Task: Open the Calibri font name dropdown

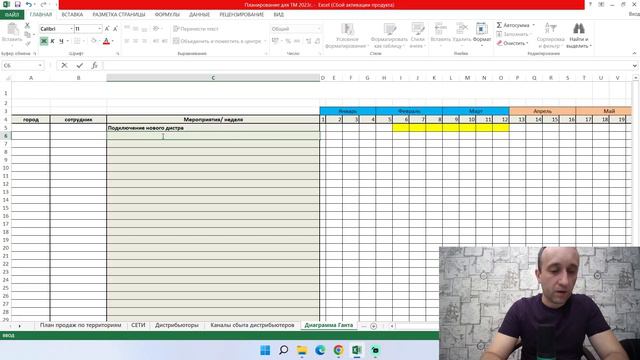Action: [71, 29]
